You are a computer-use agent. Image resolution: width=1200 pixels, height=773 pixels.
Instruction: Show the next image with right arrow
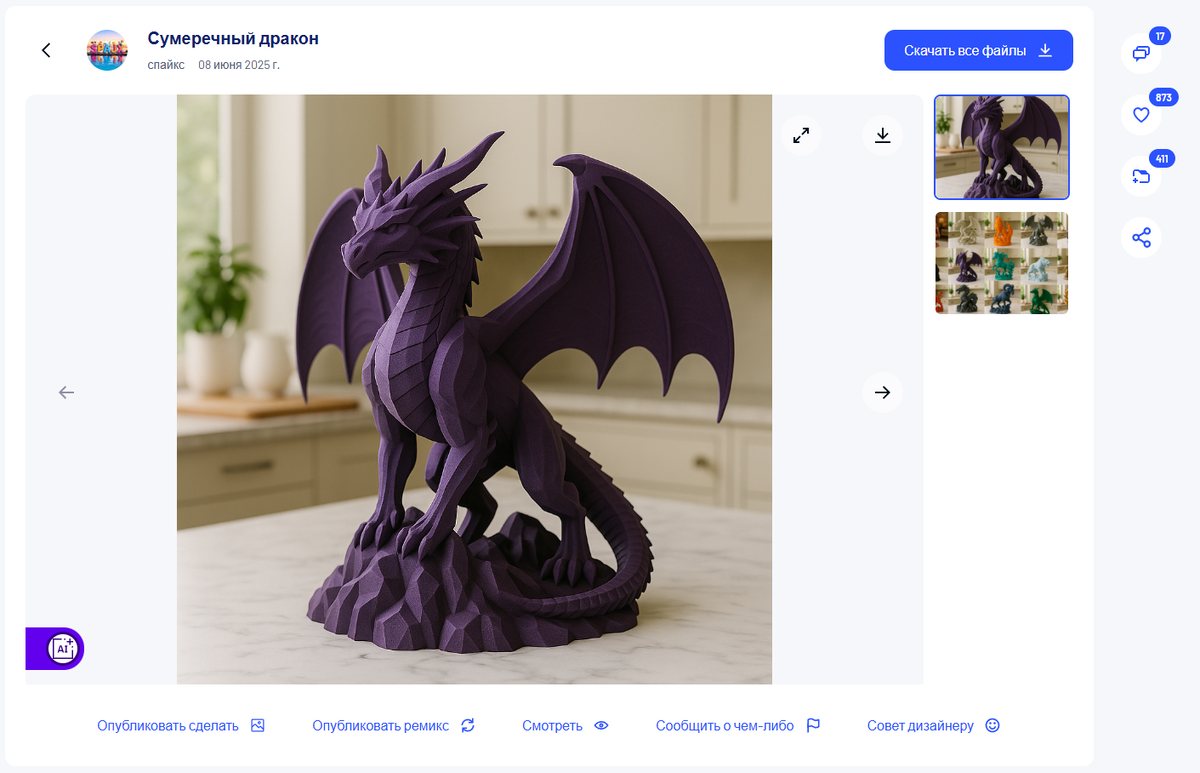(x=882, y=392)
